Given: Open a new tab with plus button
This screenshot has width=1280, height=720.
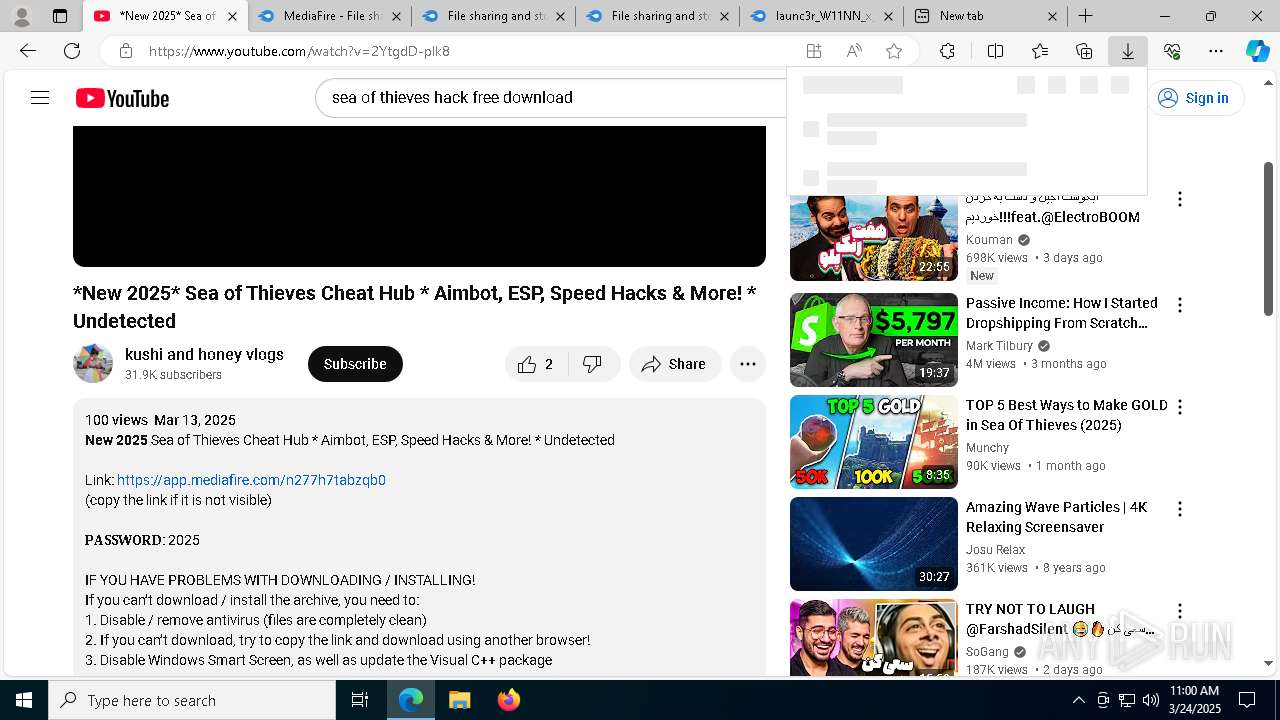Looking at the screenshot, I should tap(1085, 16).
